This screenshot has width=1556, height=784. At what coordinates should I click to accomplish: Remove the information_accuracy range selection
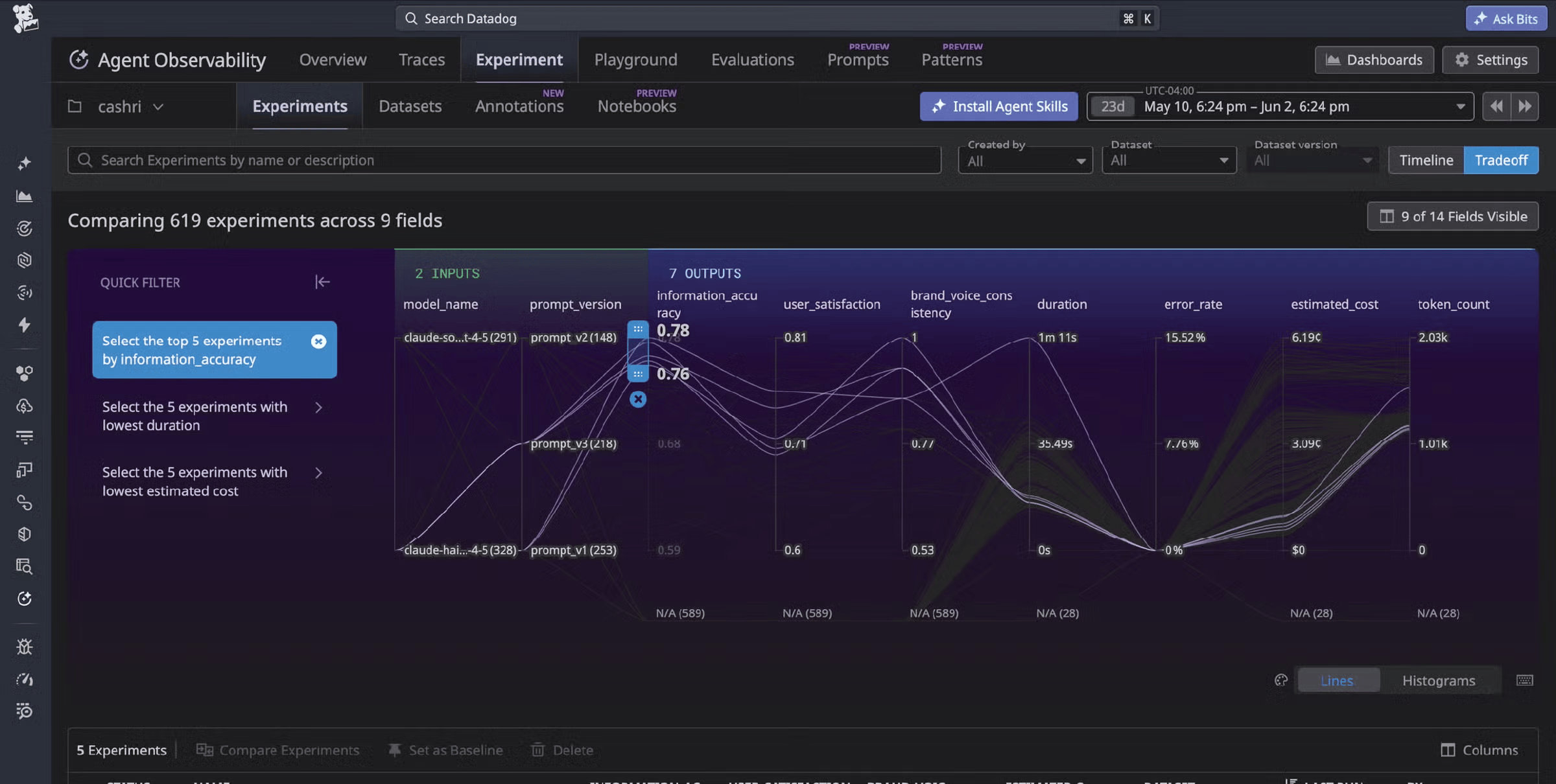point(638,399)
